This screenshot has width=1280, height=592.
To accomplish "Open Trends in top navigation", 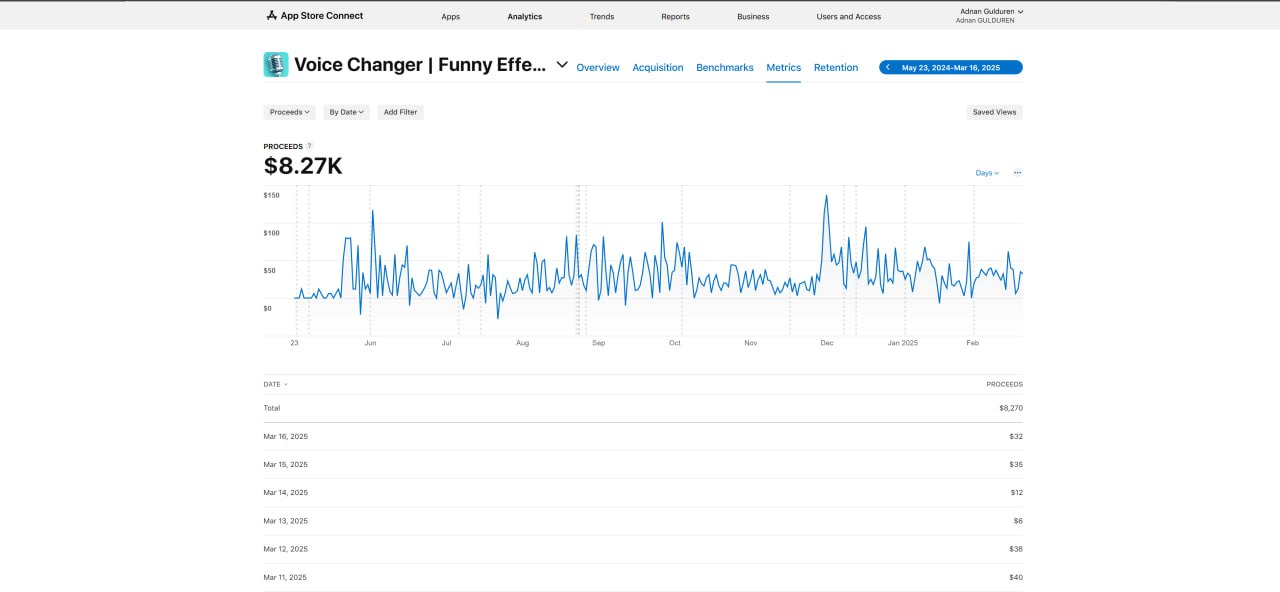I will point(602,17).
